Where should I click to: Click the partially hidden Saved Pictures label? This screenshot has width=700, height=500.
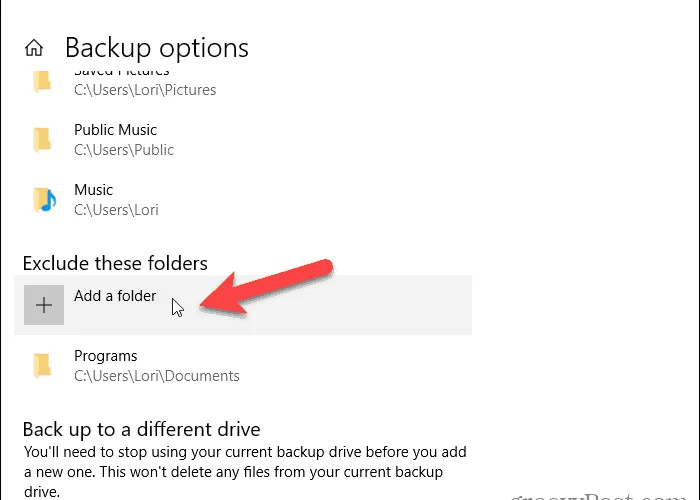click(121, 73)
